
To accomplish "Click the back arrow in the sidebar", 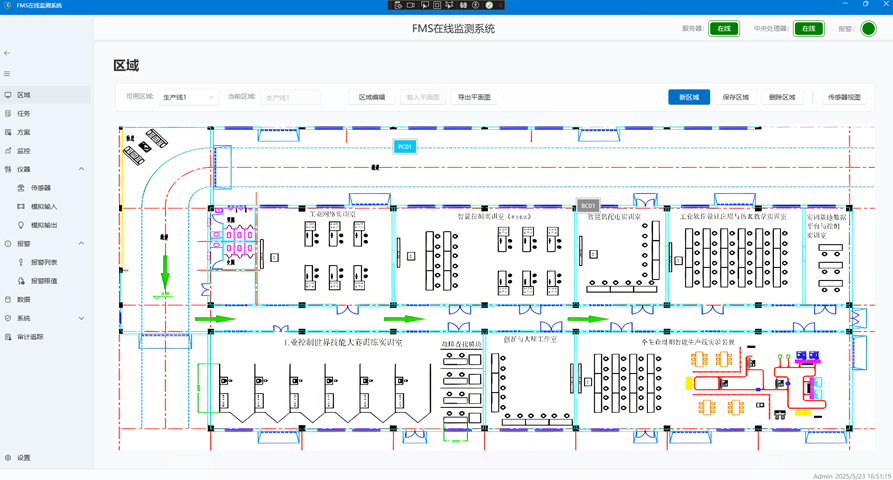I will pyautogui.click(x=7, y=53).
